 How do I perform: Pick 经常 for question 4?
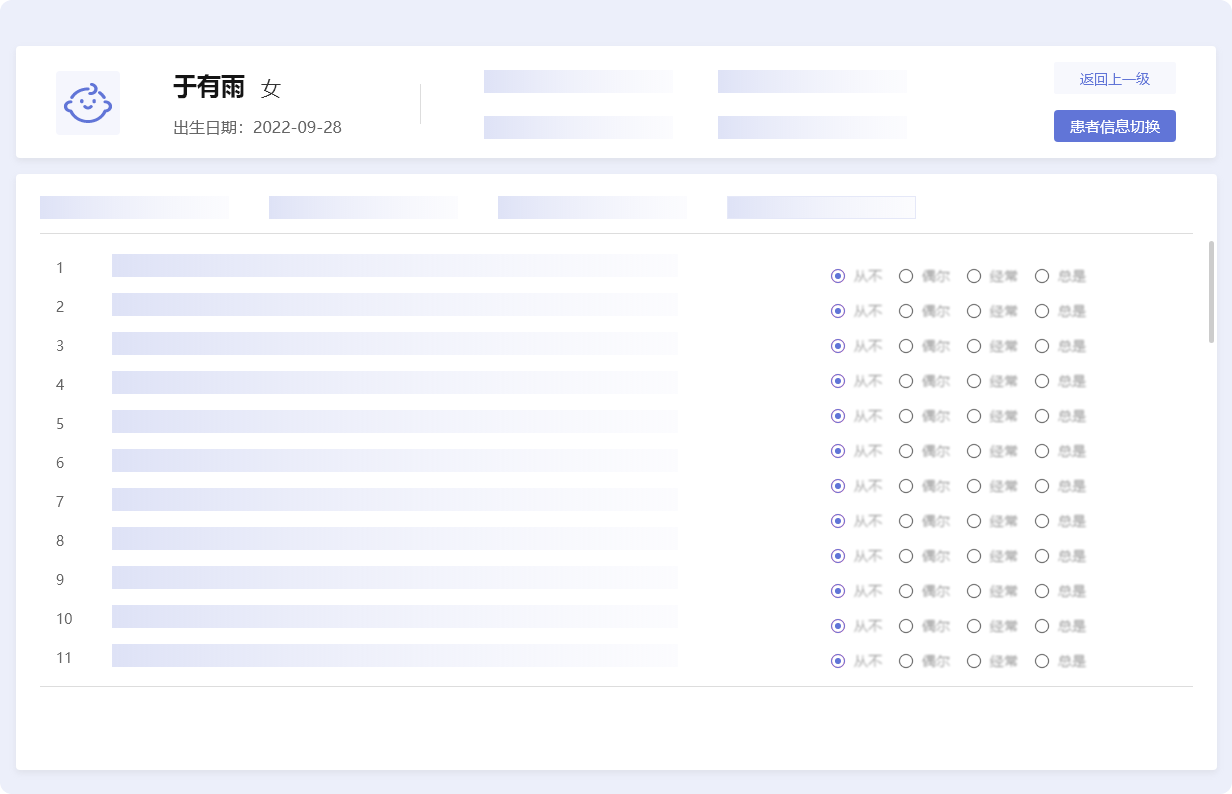tap(974, 381)
